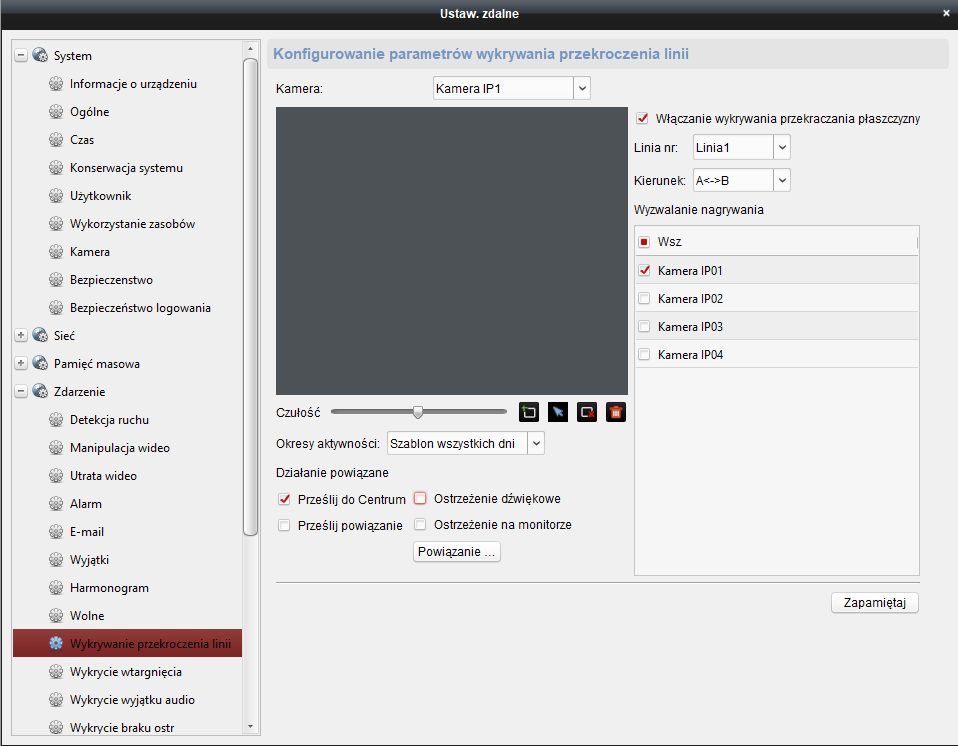Image resolution: width=958 pixels, height=746 pixels.
Task: Click the gear icon beside Detekcja ruchu
Action: click(56, 420)
